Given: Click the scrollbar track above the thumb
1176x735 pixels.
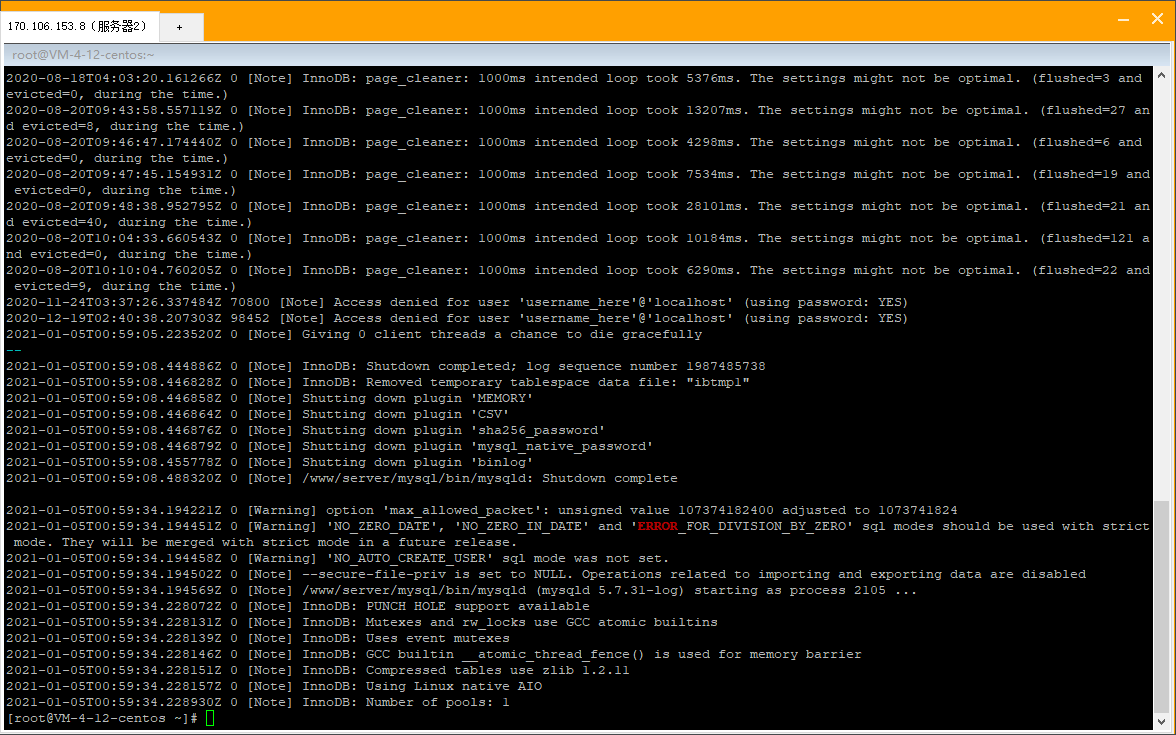Looking at the screenshot, I should 1161,291.
